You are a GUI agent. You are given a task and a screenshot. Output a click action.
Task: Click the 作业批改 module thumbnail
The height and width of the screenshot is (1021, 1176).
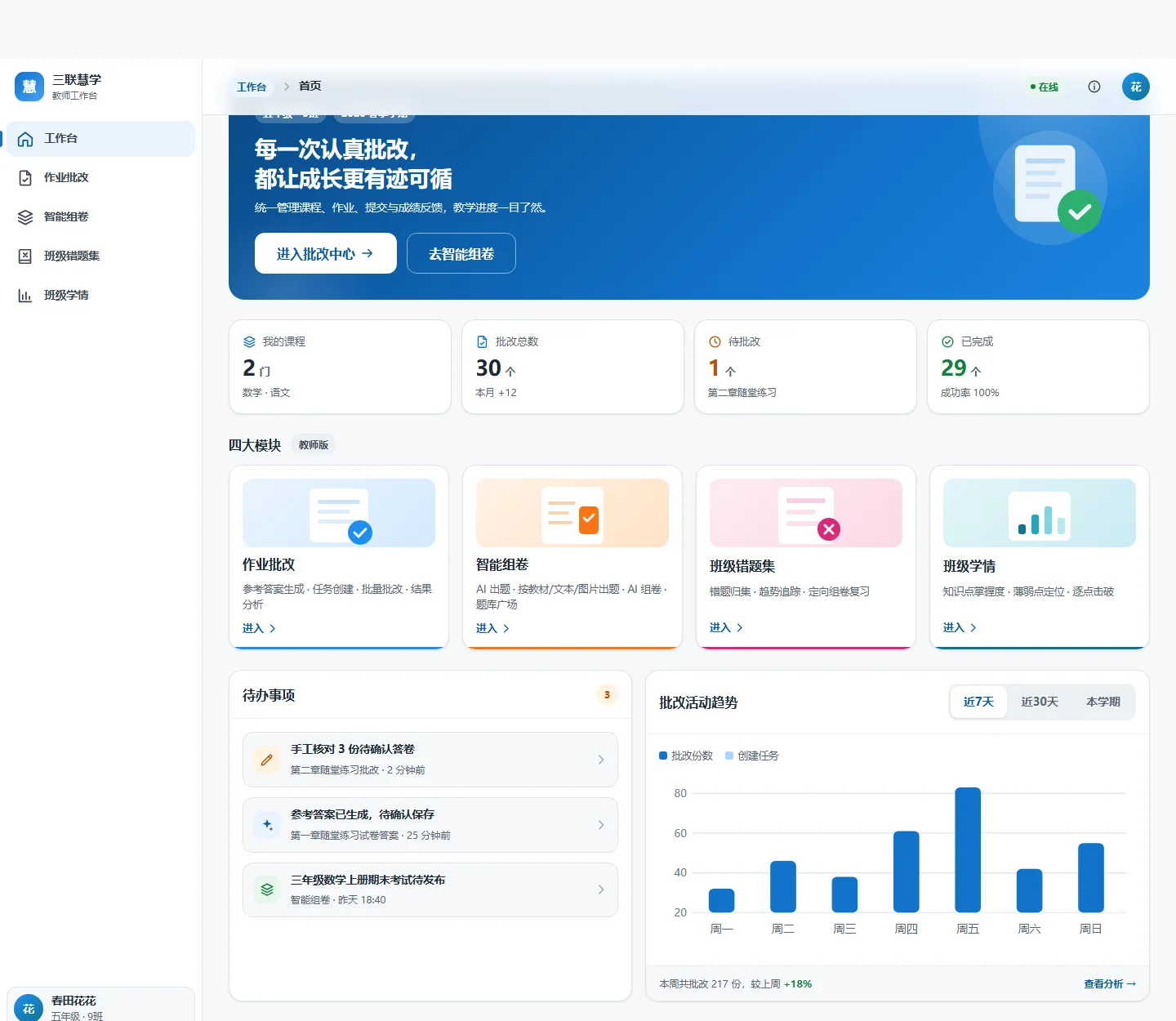(339, 513)
